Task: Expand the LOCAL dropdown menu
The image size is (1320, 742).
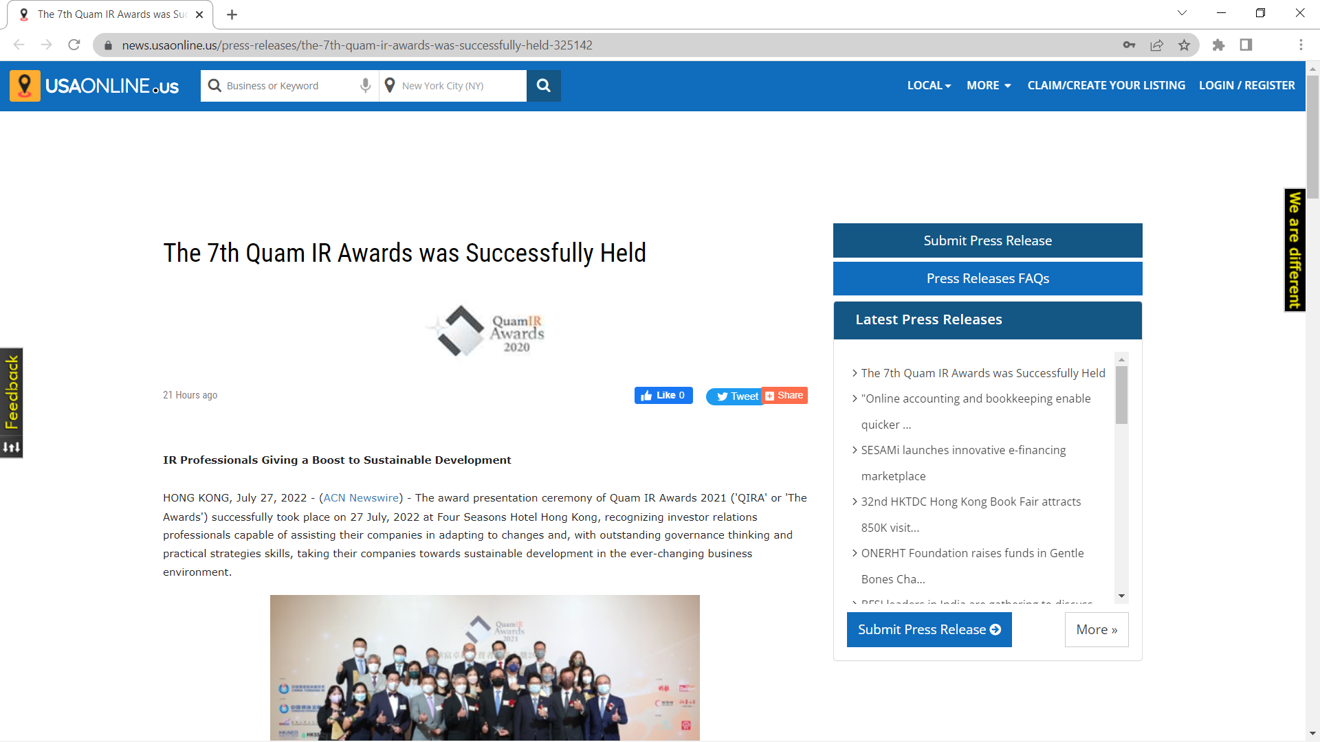Action: pyautogui.click(x=929, y=86)
